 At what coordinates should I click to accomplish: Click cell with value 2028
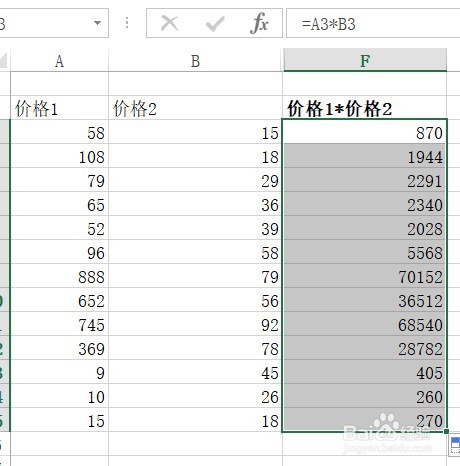tap(365, 228)
